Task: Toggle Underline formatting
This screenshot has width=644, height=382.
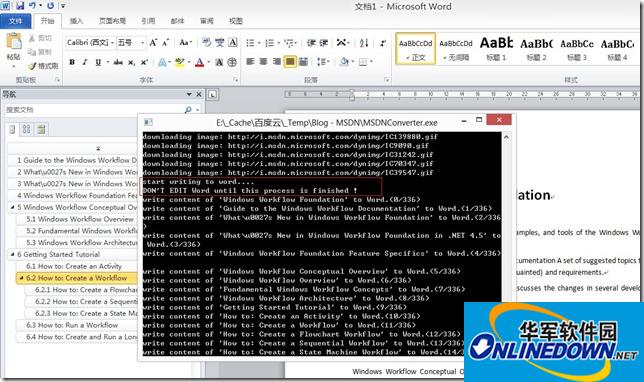Action: click(x=98, y=62)
